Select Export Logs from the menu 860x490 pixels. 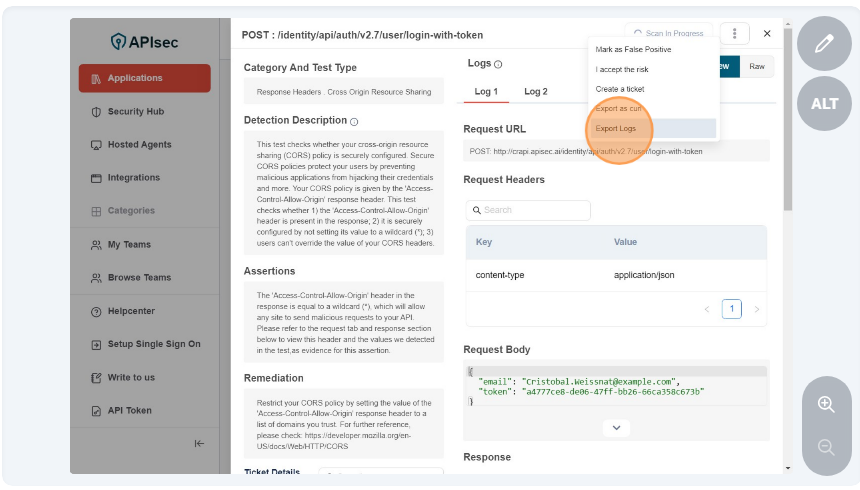click(x=616, y=129)
